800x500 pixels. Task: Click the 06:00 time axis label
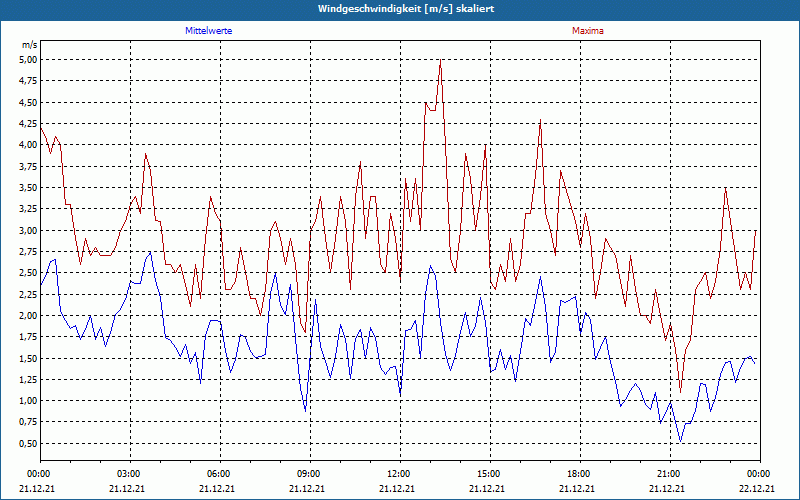click(x=220, y=474)
